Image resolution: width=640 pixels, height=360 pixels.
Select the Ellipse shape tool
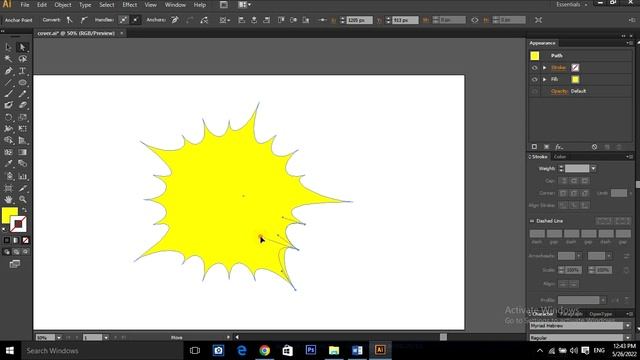(22, 82)
